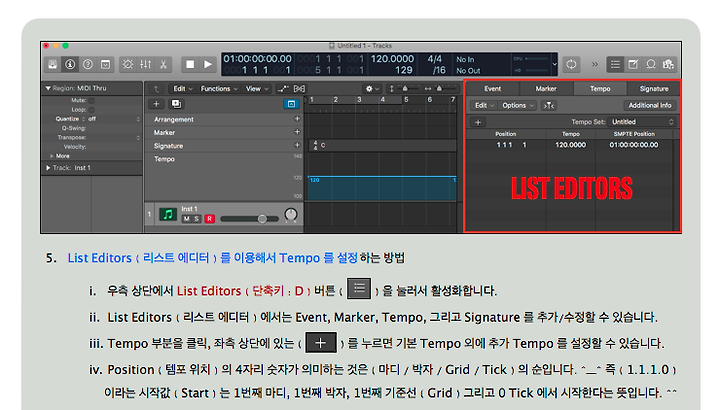Collapse the Region: MIDI Thru disclosure triangle
The image size is (720, 410).
click(48, 88)
